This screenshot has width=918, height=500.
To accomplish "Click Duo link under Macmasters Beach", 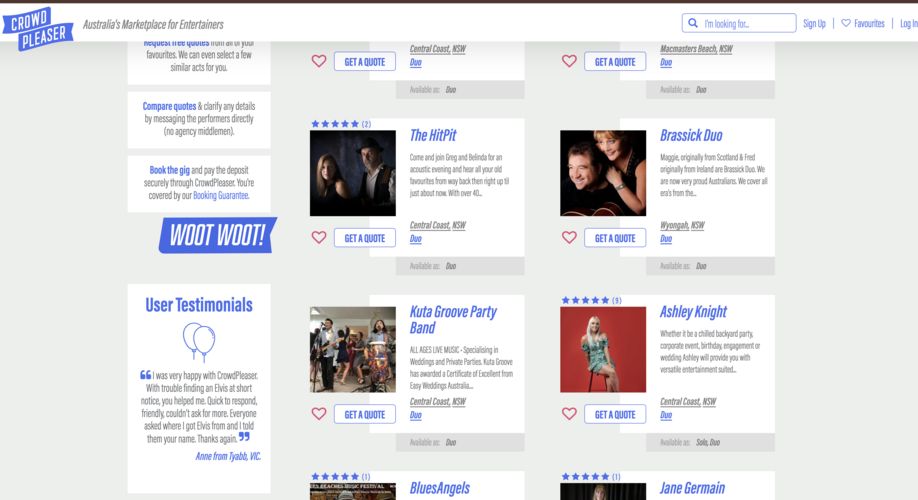I will click(666, 62).
